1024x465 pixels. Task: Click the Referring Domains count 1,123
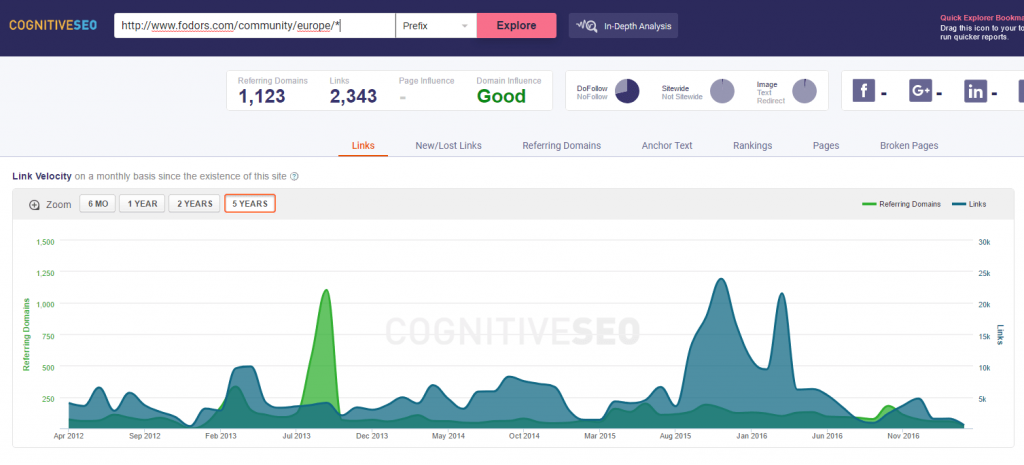point(262,97)
